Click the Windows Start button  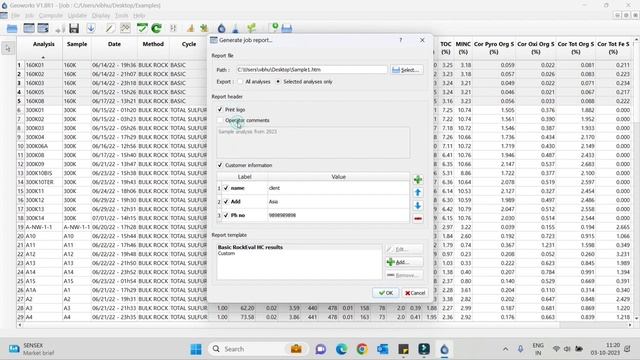point(196,349)
